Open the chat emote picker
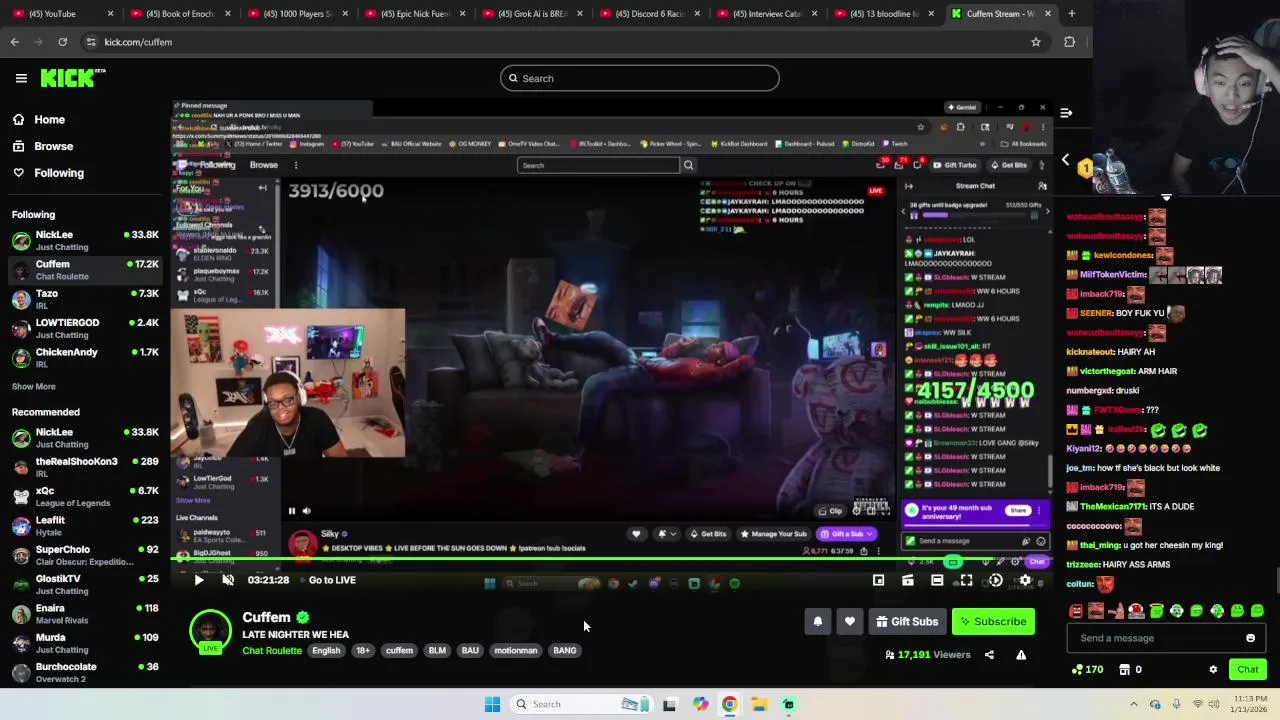This screenshot has width=1280, height=720. click(x=1250, y=638)
